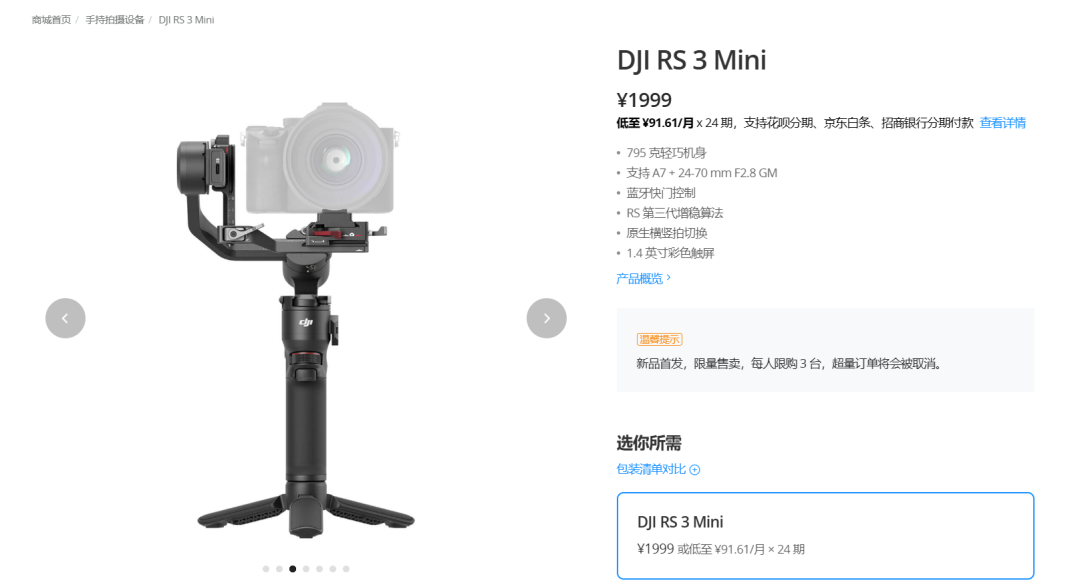
Task: Click the chevron beside 产品概览
Action: (668, 278)
